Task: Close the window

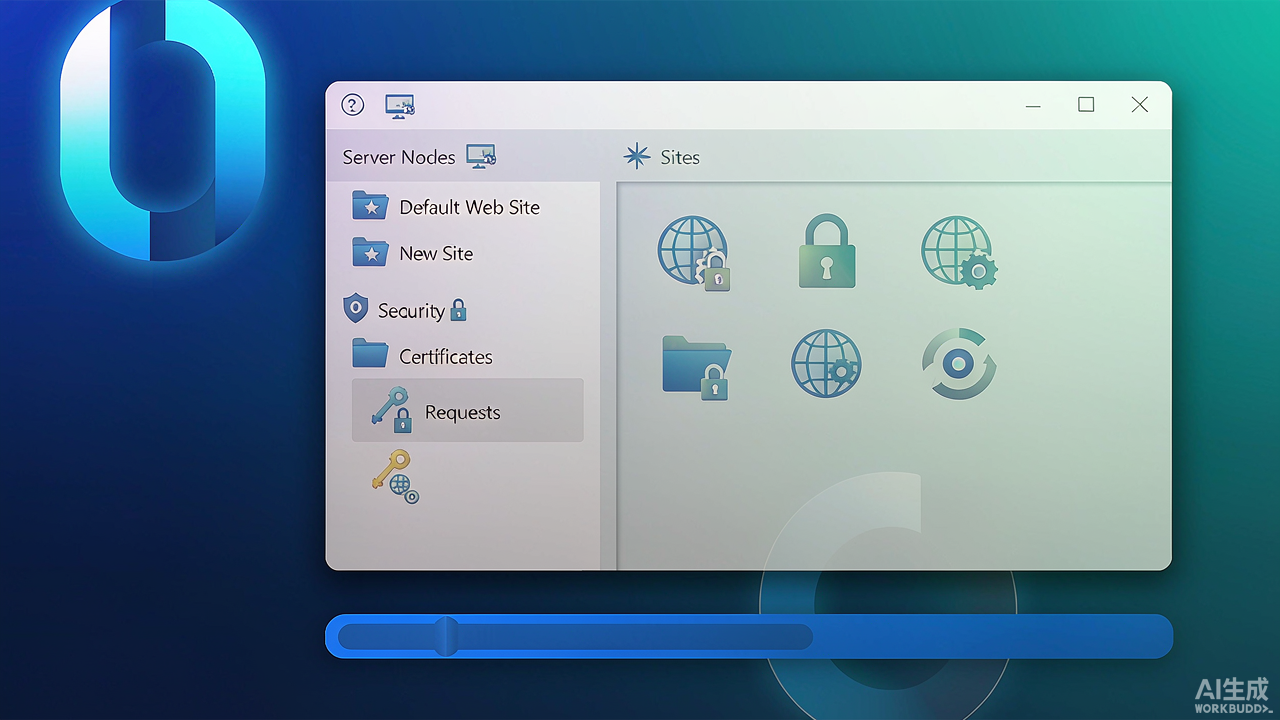Action: (1139, 105)
